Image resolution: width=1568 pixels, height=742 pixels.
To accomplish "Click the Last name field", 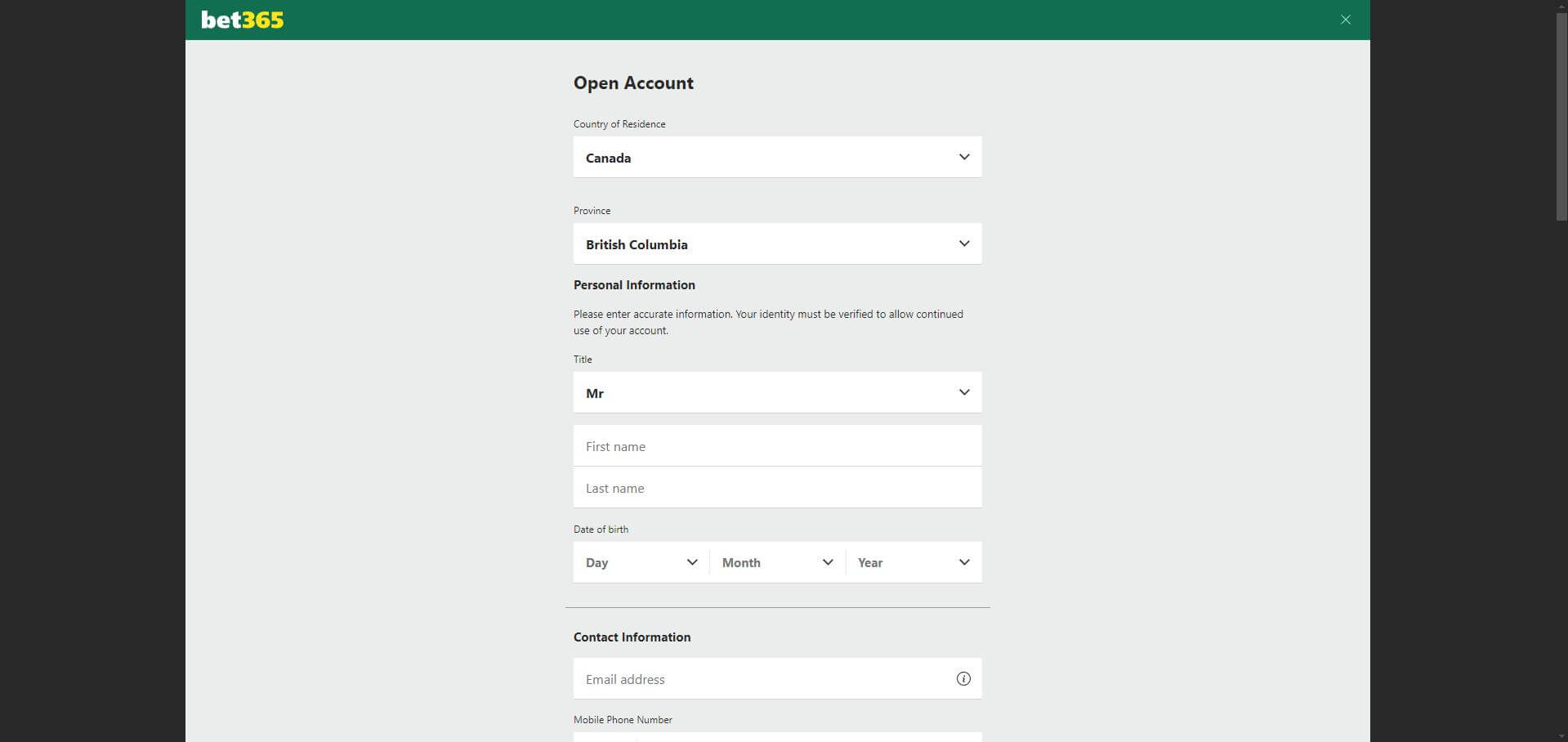I will tap(776, 487).
